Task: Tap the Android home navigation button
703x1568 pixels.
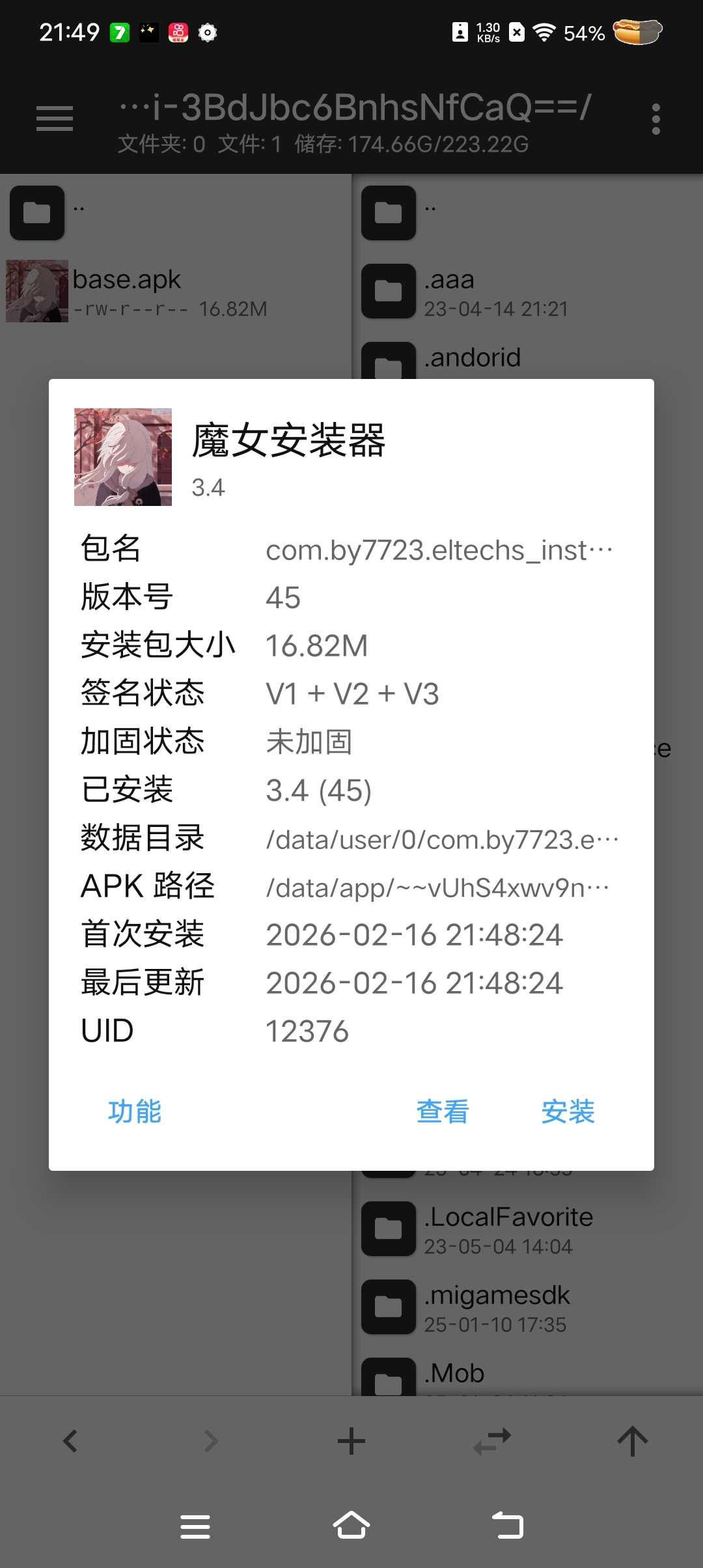Action: coord(351,1526)
